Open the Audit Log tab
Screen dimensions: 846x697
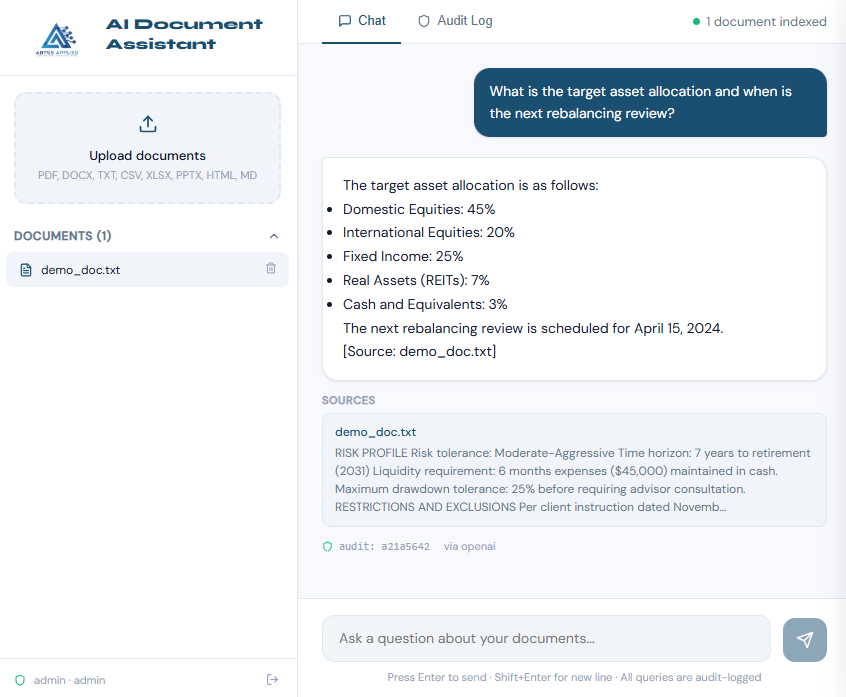[455, 21]
